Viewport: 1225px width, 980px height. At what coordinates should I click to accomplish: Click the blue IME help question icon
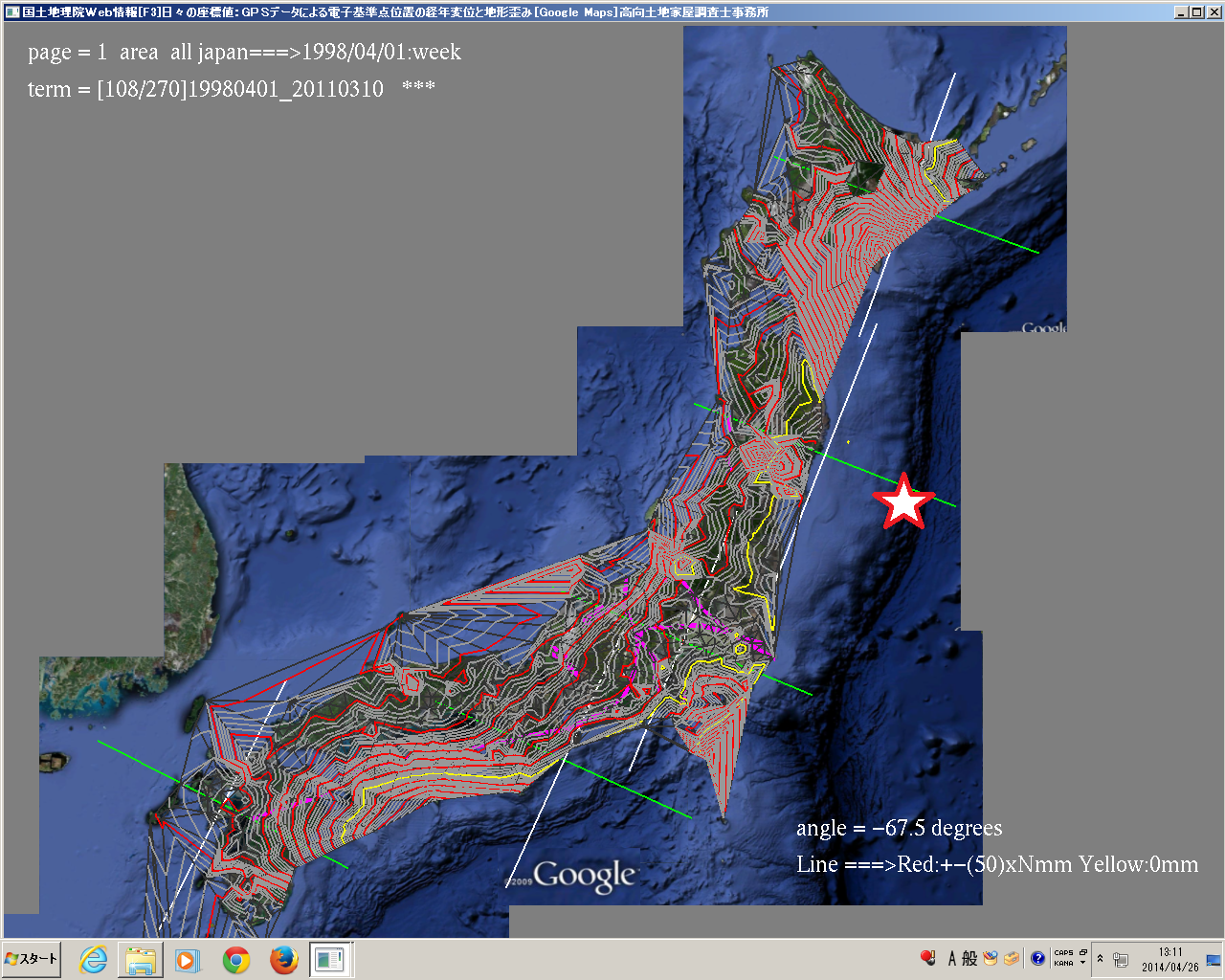1037,958
